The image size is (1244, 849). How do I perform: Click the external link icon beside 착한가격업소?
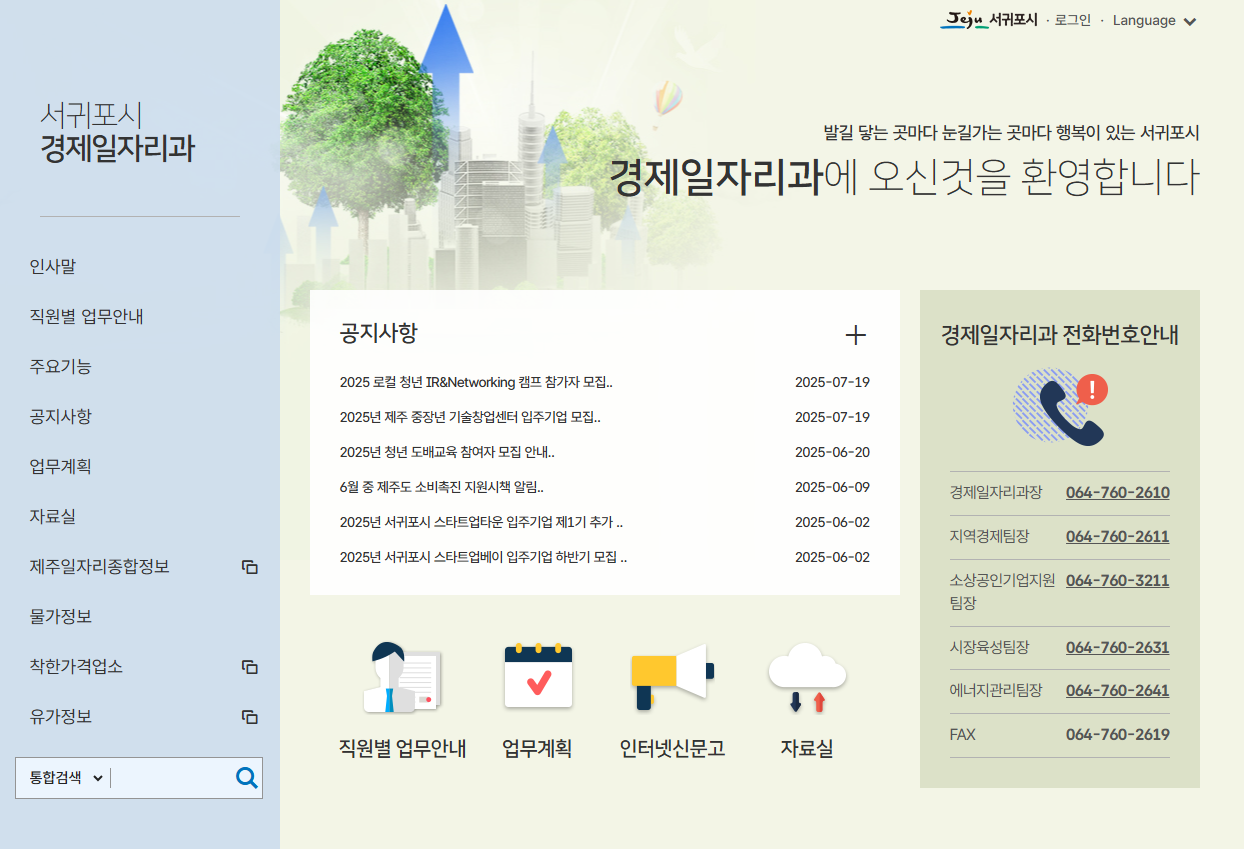tap(248, 667)
